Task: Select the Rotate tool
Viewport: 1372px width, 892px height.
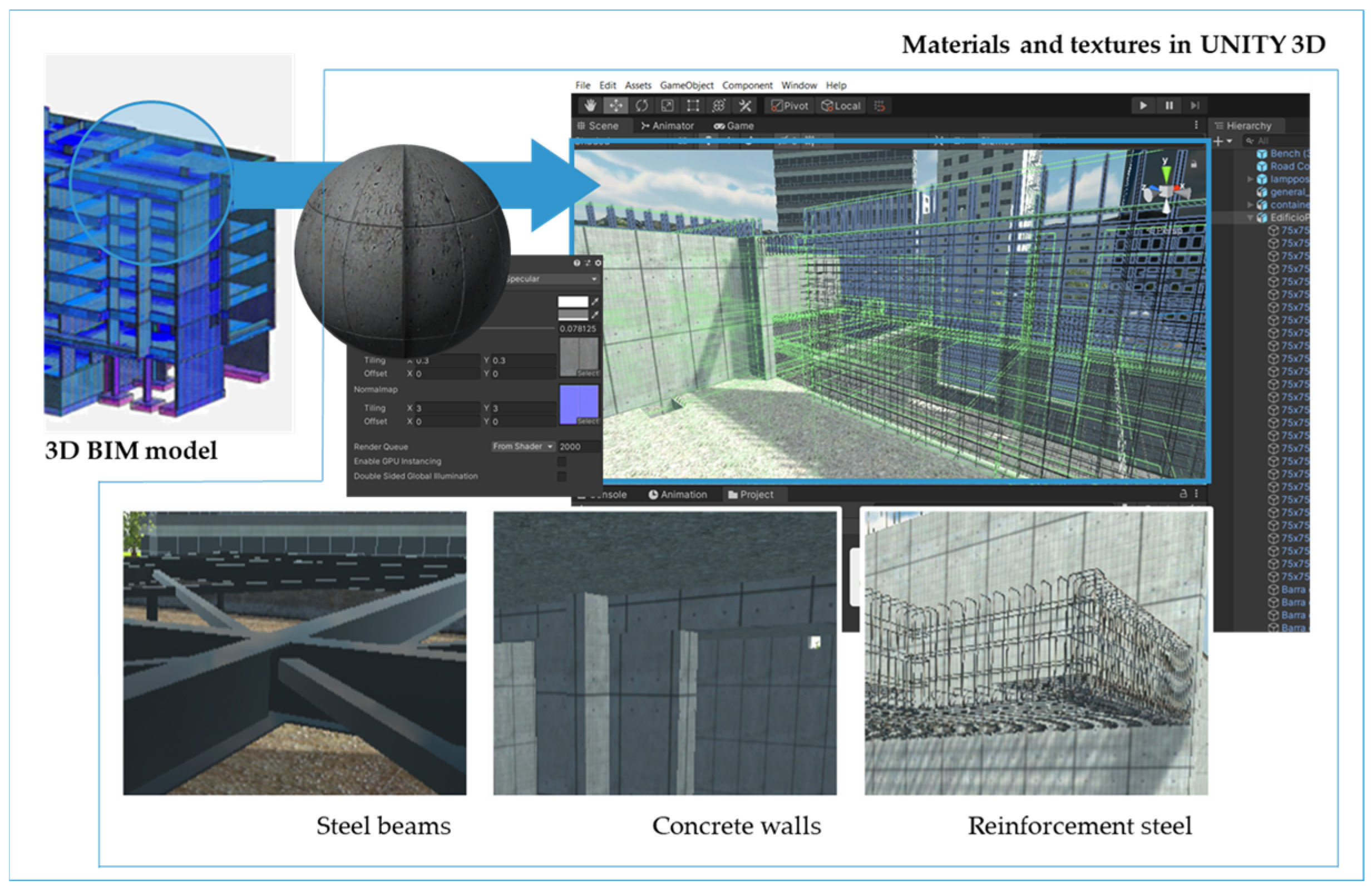Action: point(641,106)
